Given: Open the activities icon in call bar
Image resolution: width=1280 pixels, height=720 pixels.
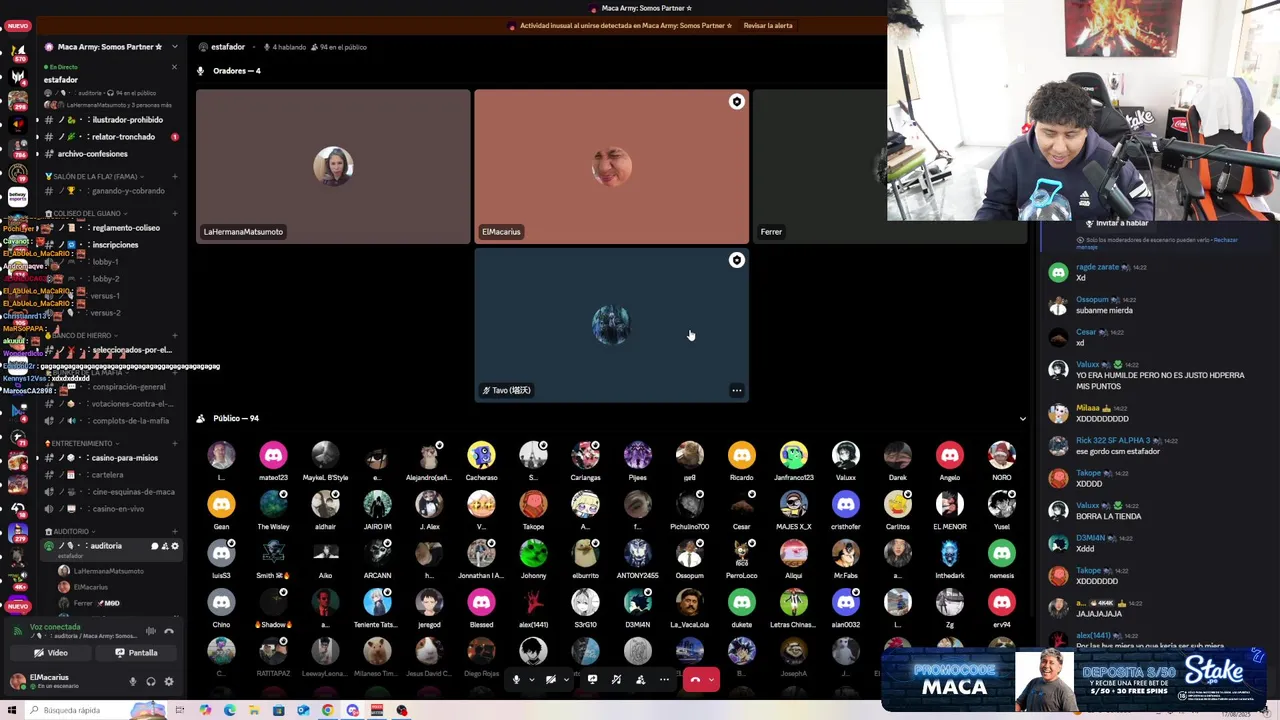Looking at the screenshot, I should tap(640, 680).
